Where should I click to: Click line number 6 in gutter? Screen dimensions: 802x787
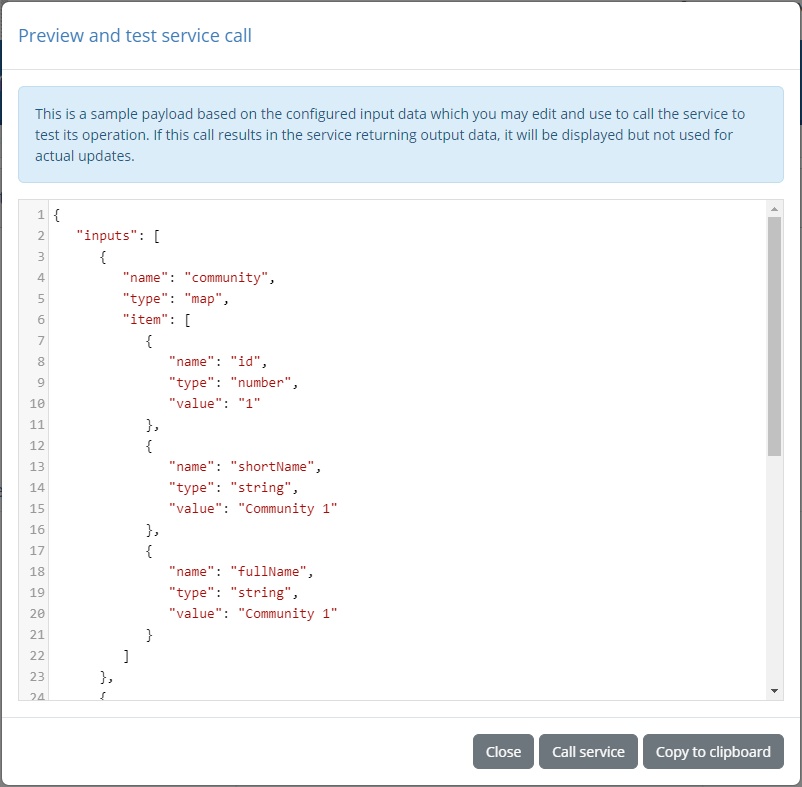41,320
